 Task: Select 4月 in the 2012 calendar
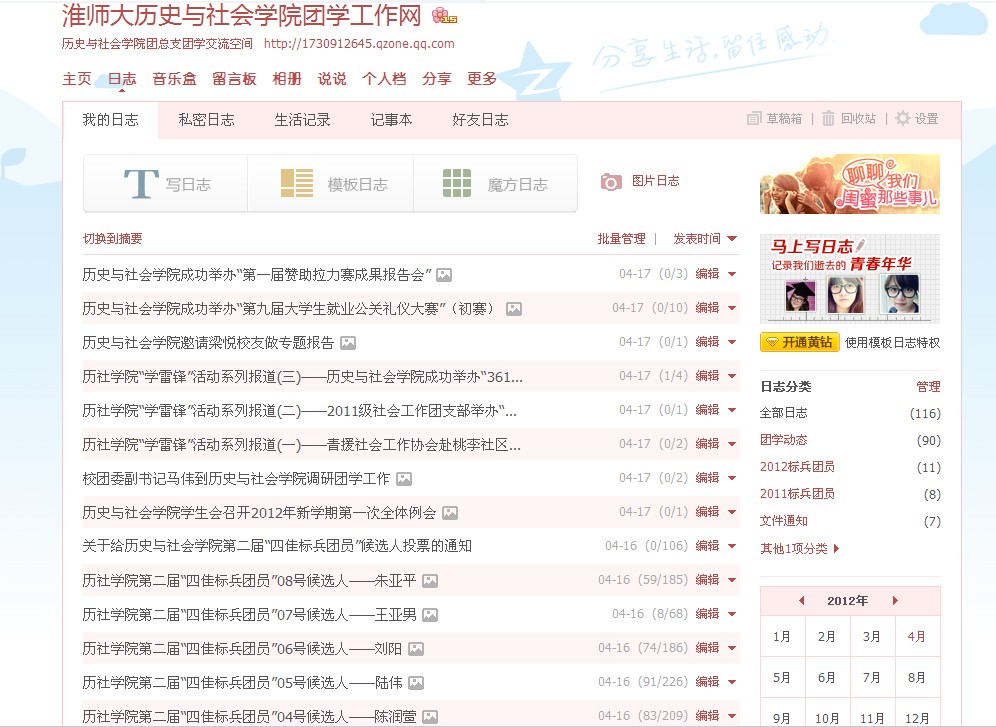pos(917,636)
